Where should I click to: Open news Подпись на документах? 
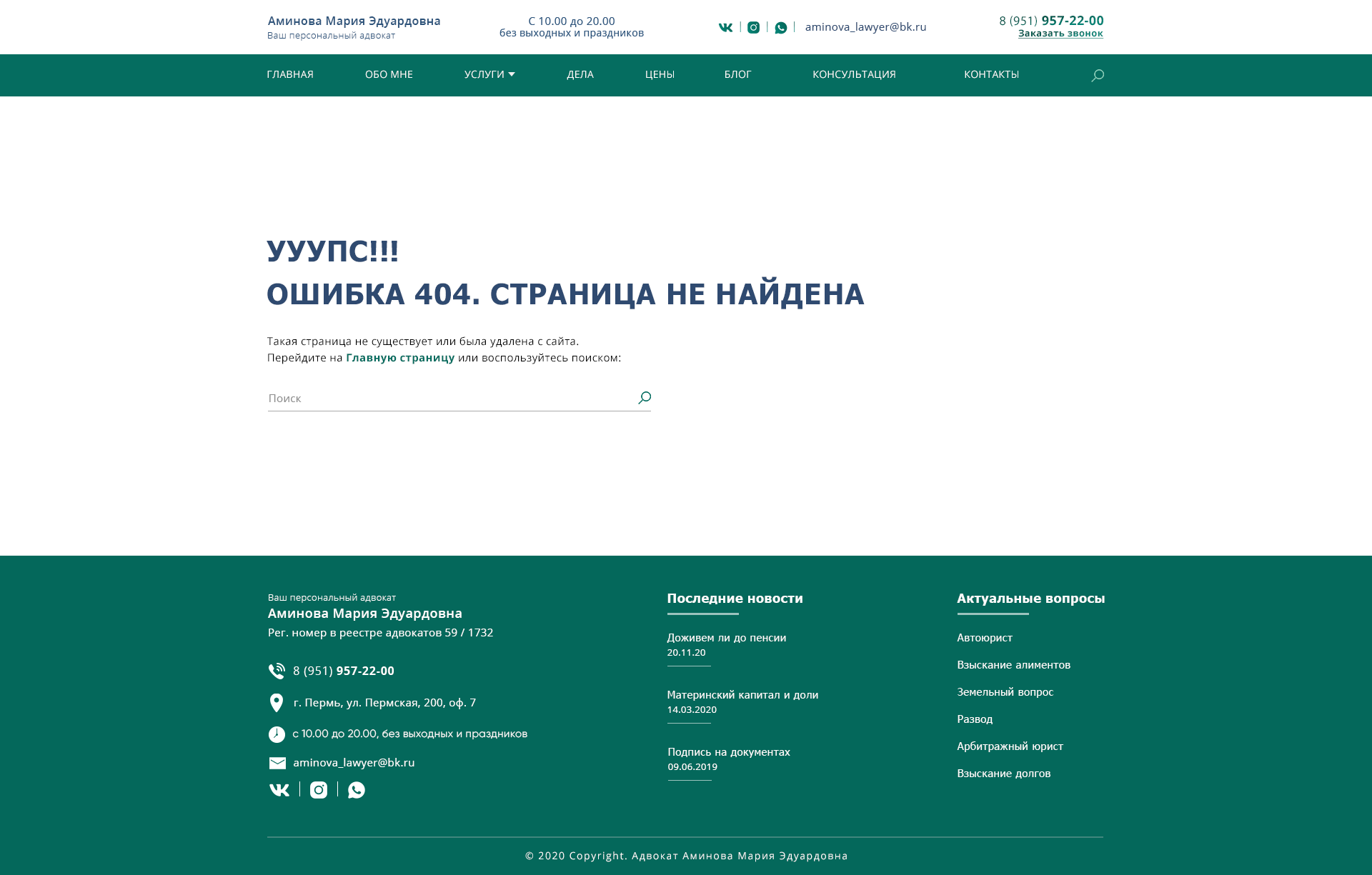[x=729, y=752]
